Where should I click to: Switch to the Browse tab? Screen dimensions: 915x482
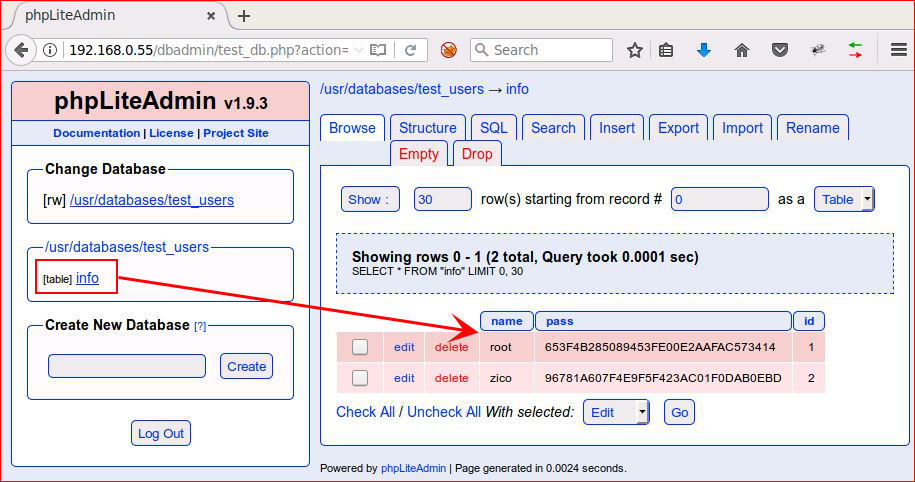pyautogui.click(x=352, y=128)
